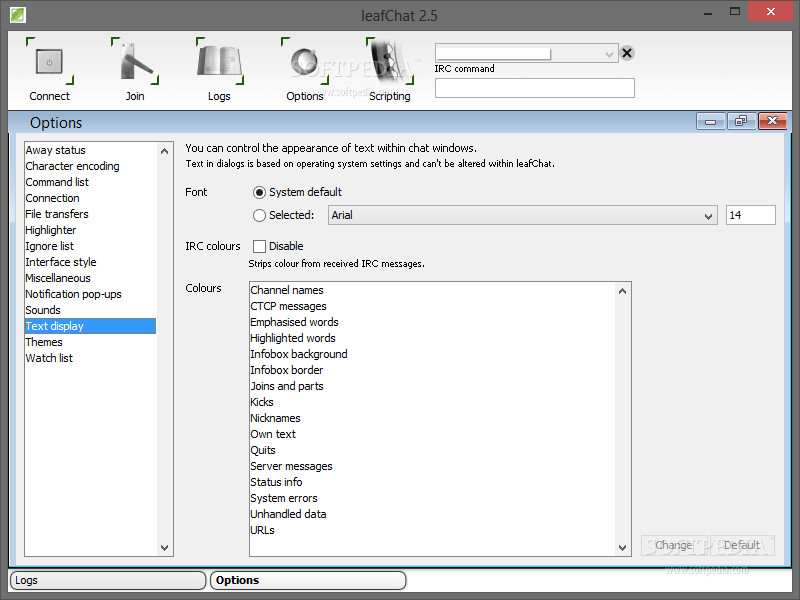Screen dimensions: 800x600
Task: Select Miscellaneous in options list
Action: [90, 278]
